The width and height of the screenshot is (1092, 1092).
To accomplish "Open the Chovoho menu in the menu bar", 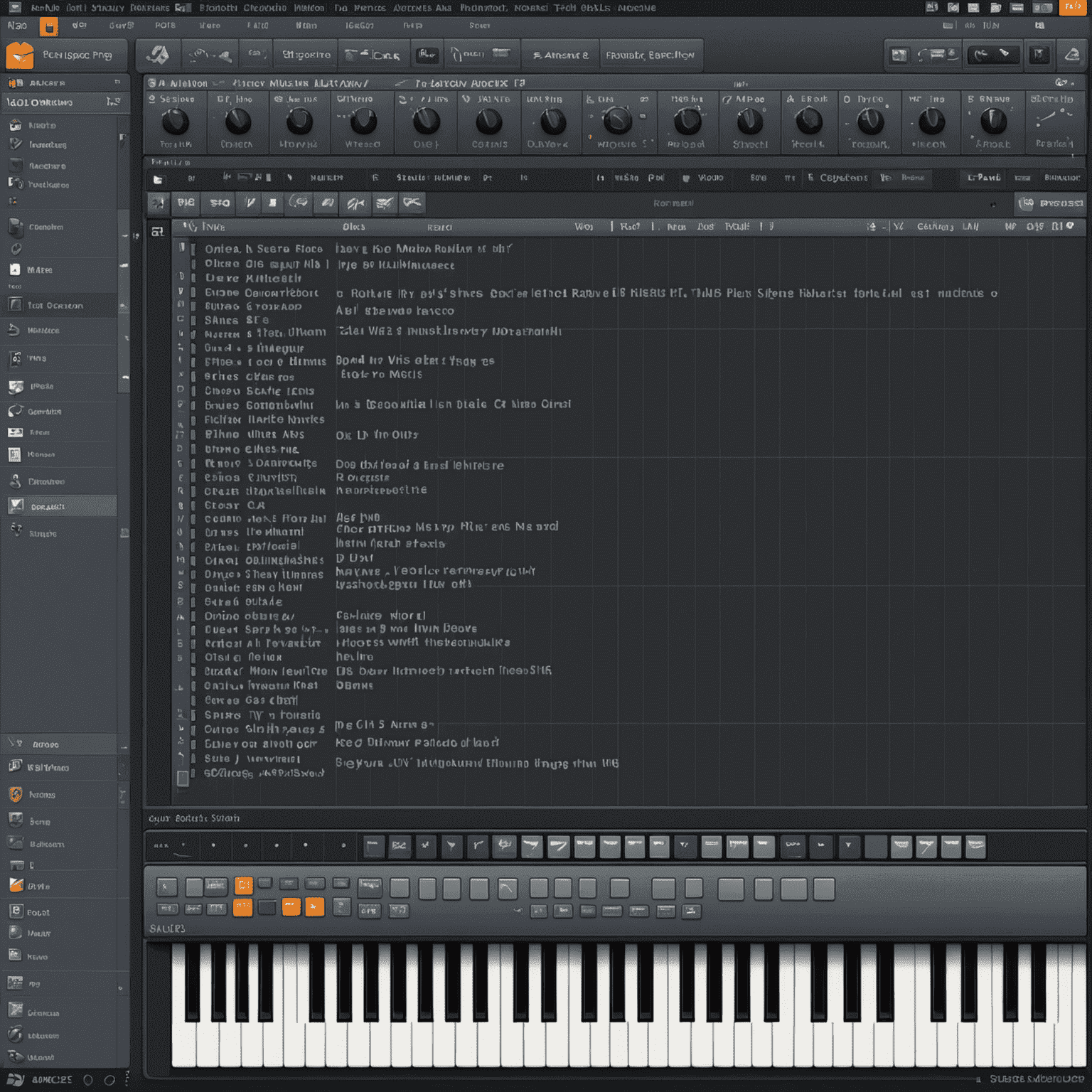I will [264, 8].
